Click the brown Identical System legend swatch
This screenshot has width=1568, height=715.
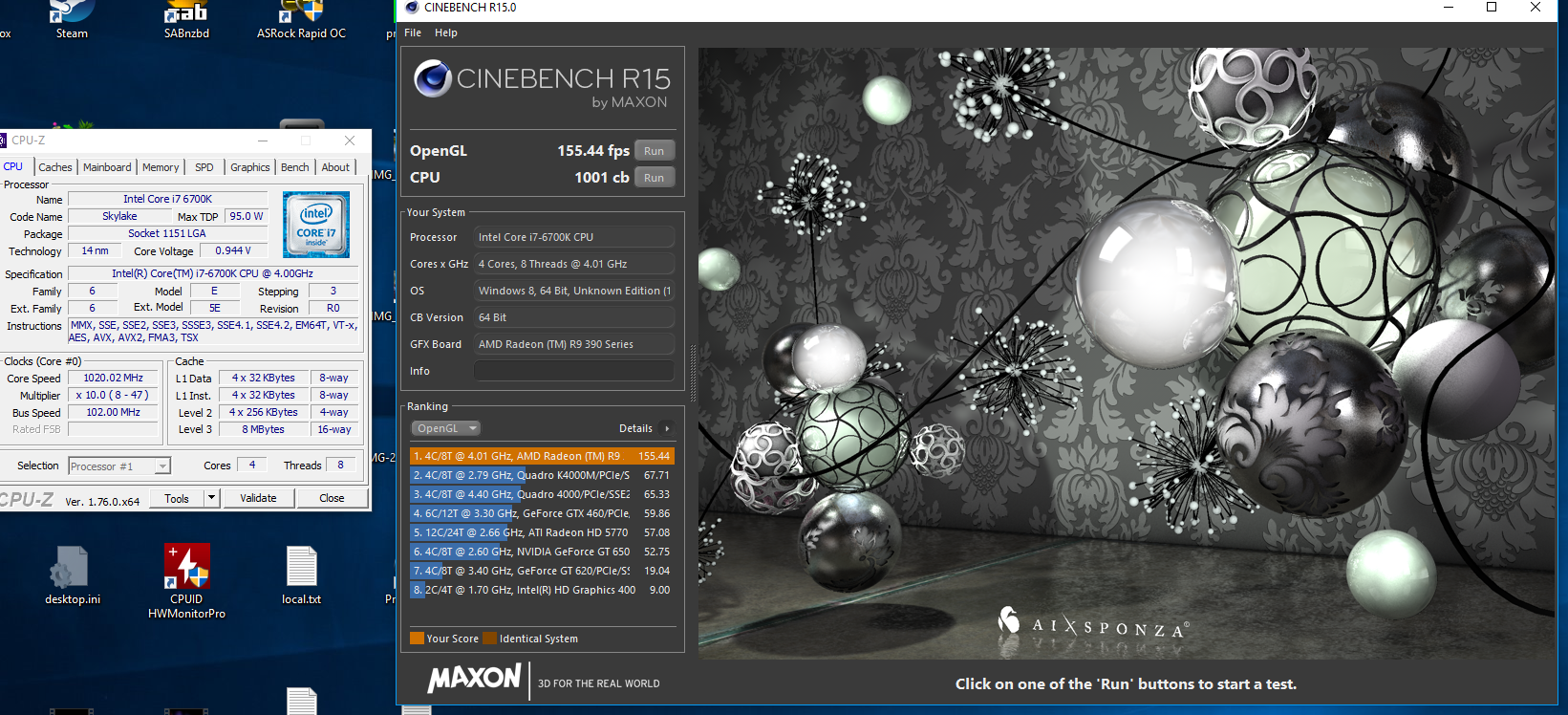tap(489, 639)
